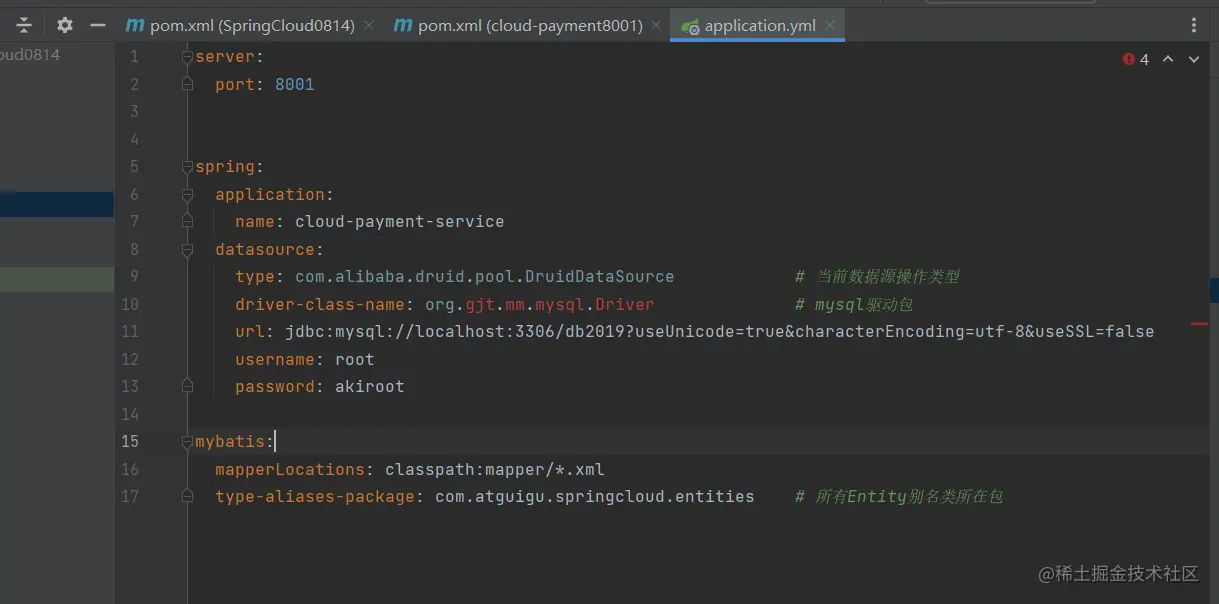Hide the project panel with the minus icon
Viewport: 1219px width, 604px height.
[x=97, y=26]
